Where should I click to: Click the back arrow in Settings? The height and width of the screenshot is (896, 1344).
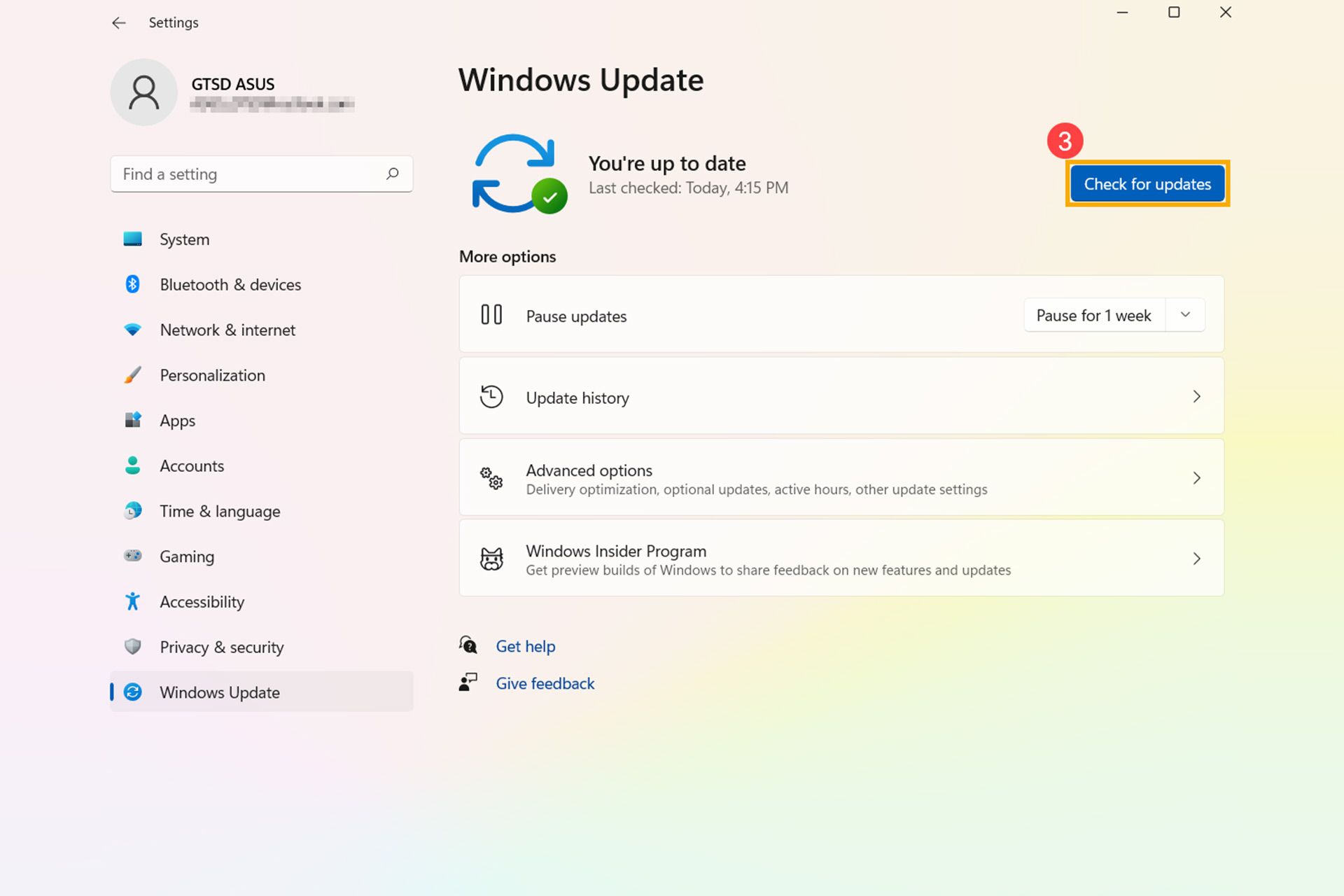tap(118, 22)
